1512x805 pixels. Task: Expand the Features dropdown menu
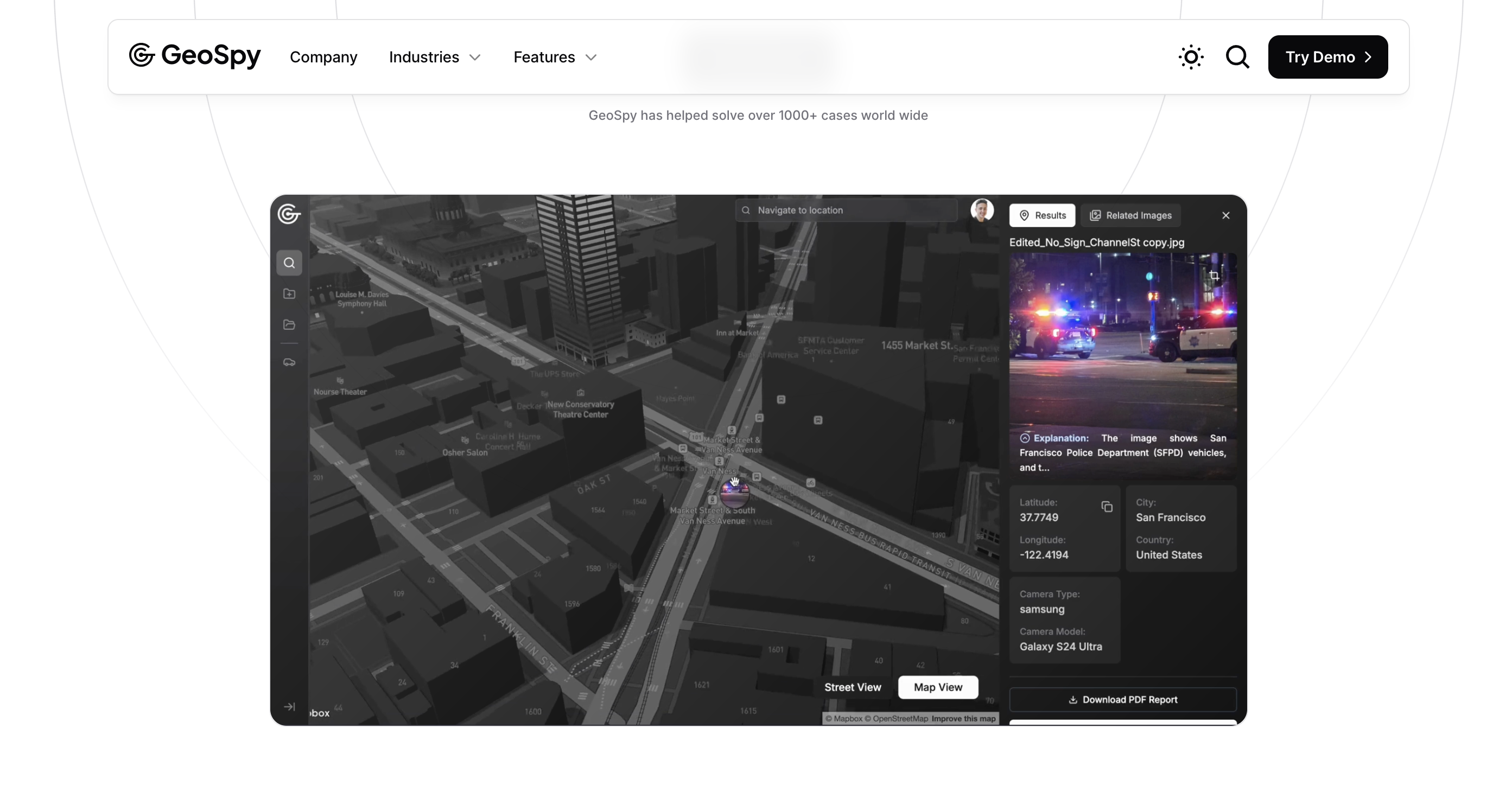point(555,57)
